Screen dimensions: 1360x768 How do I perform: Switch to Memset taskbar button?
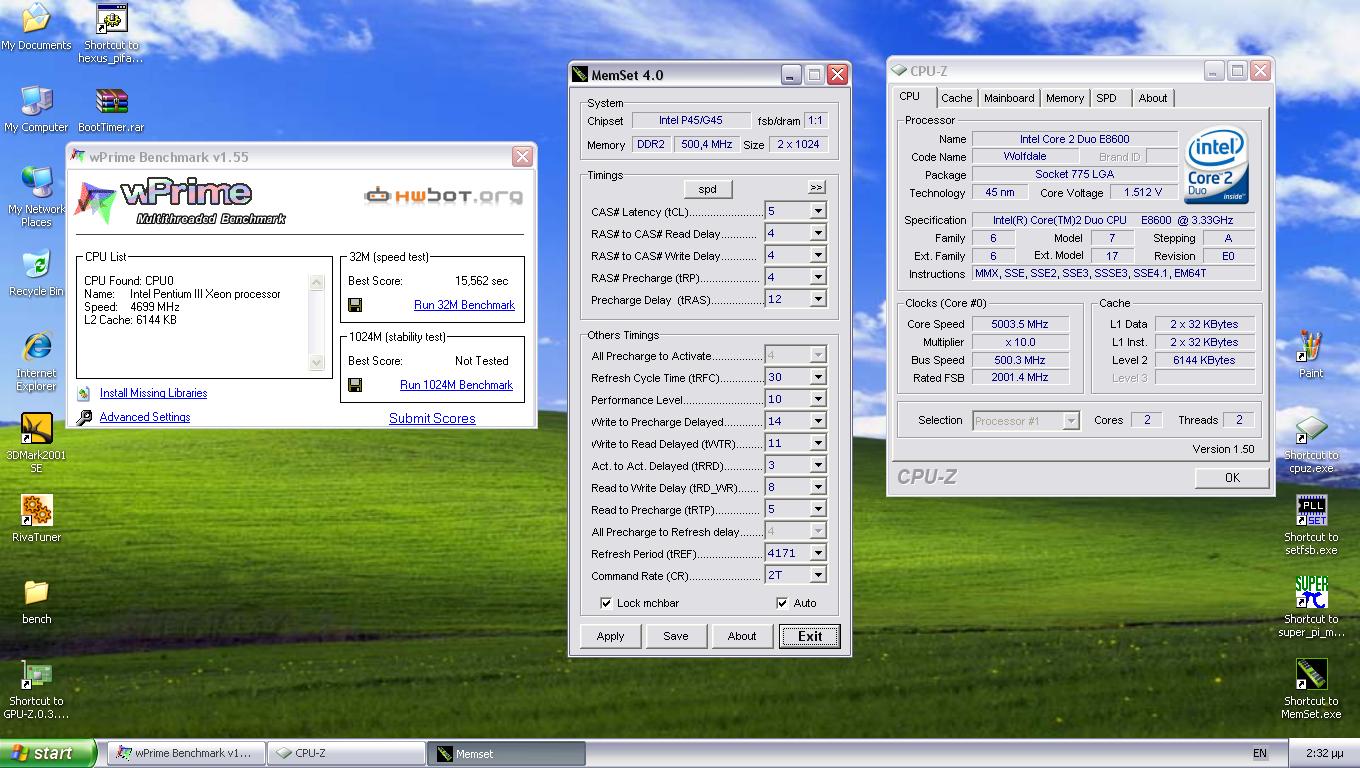click(x=507, y=753)
